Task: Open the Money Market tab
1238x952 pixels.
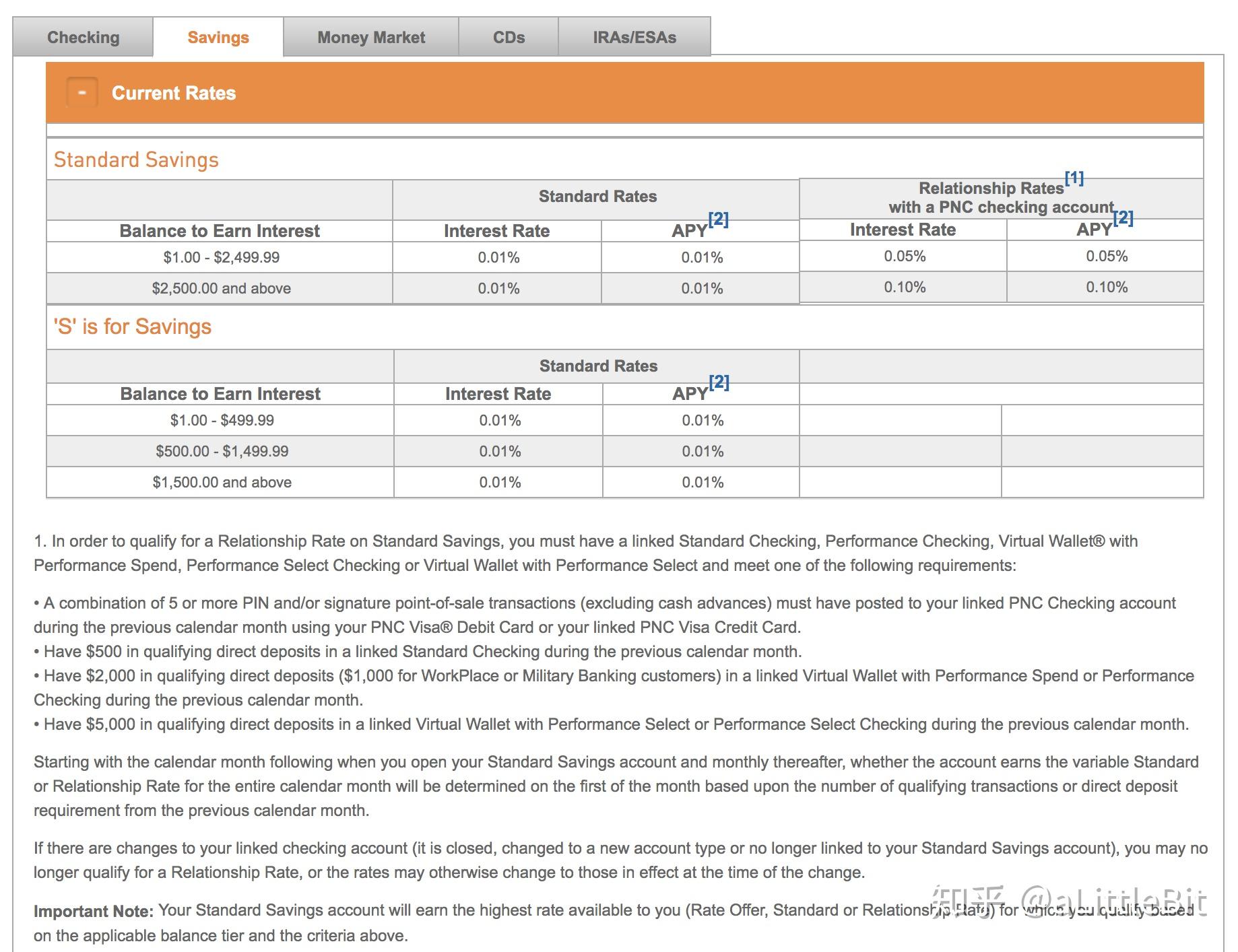Action: tap(371, 37)
